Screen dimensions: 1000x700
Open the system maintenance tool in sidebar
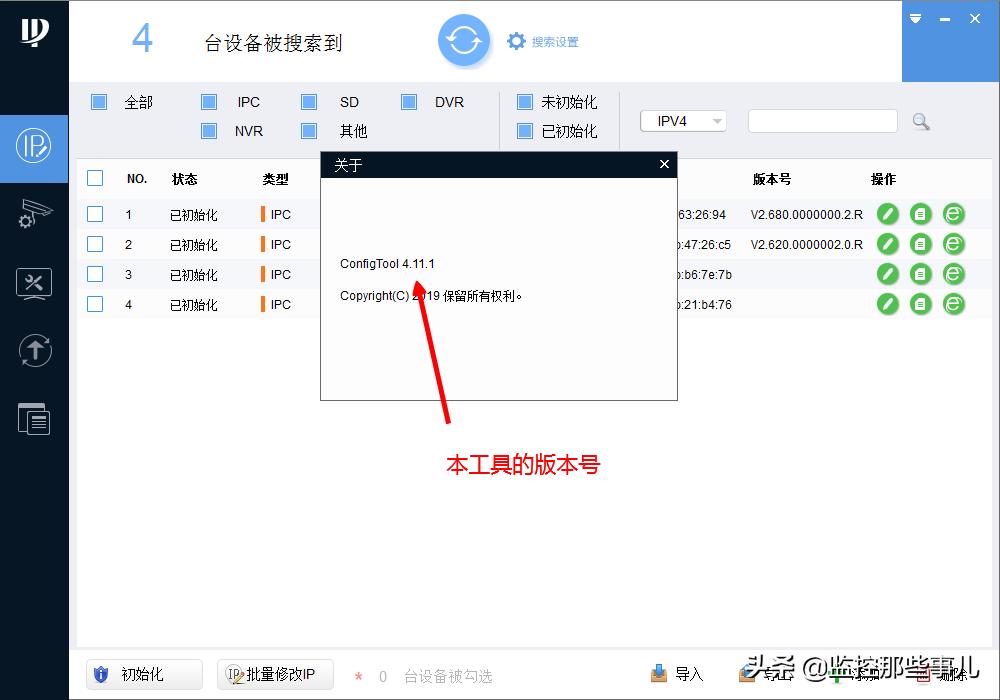34,284
